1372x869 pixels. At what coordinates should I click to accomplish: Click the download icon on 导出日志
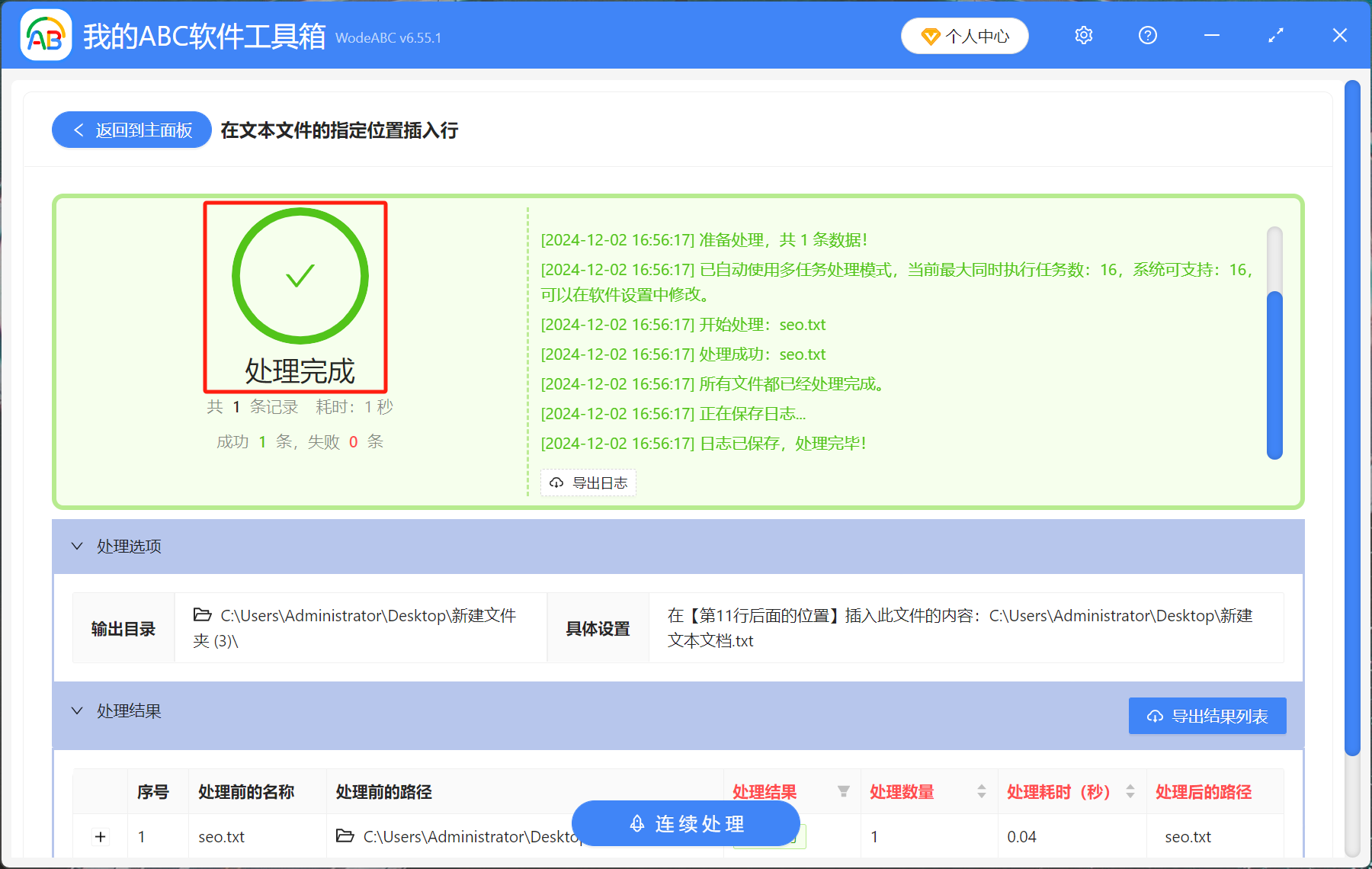click(x=556, y=483)
